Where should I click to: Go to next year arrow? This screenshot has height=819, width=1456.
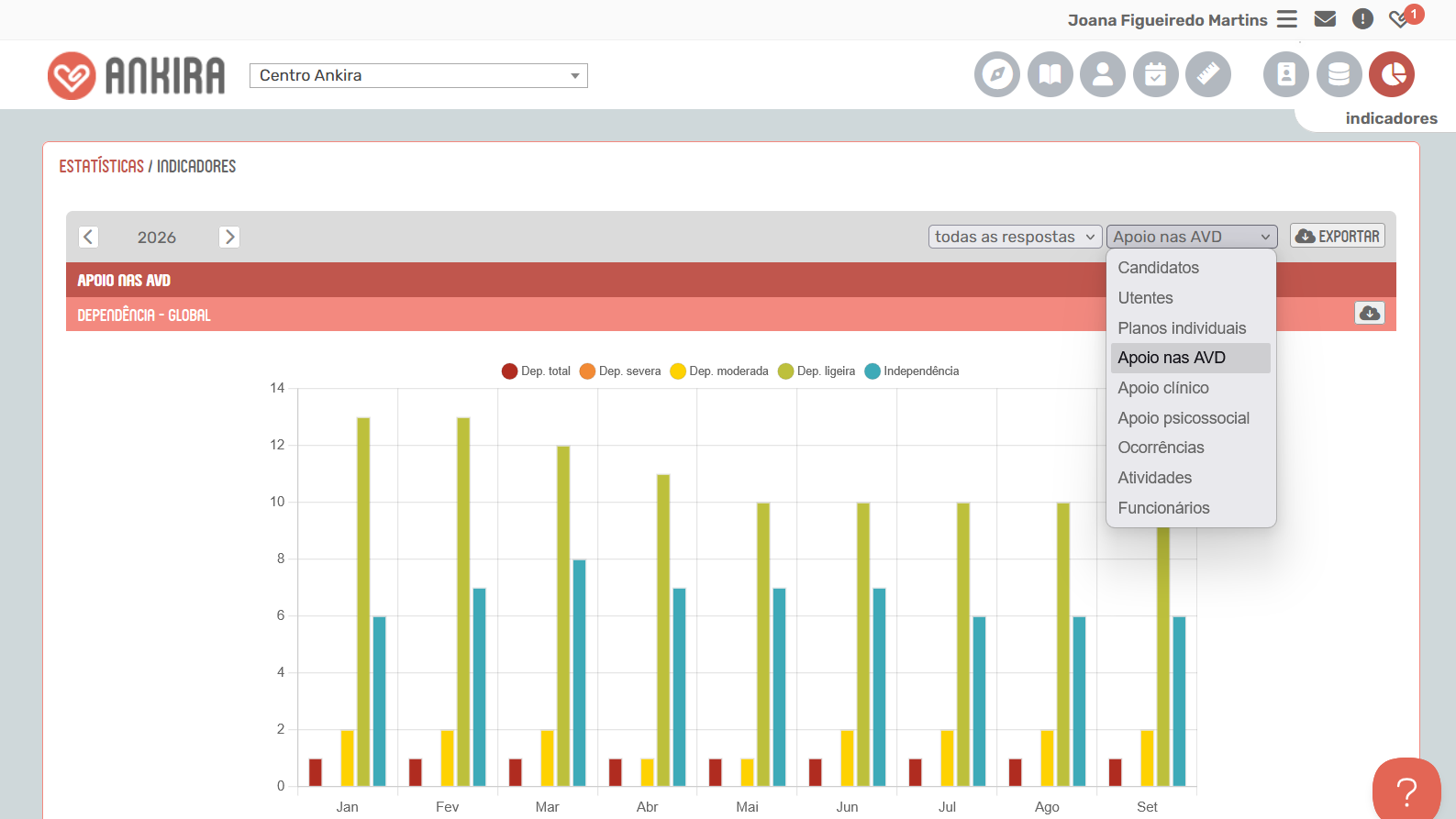[x=229, y=237]
